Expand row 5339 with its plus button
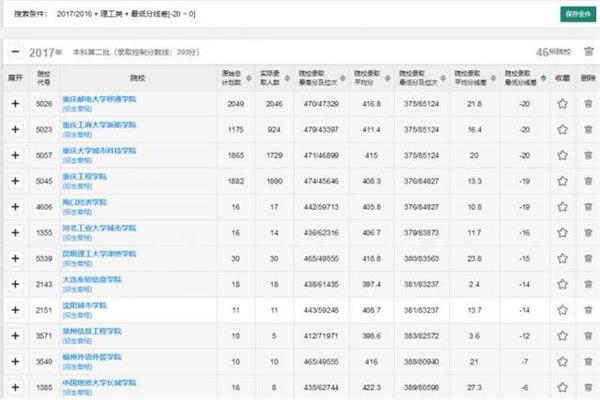Image resolution: width=600 pixels, height=400 pixels. click(15, 259)
